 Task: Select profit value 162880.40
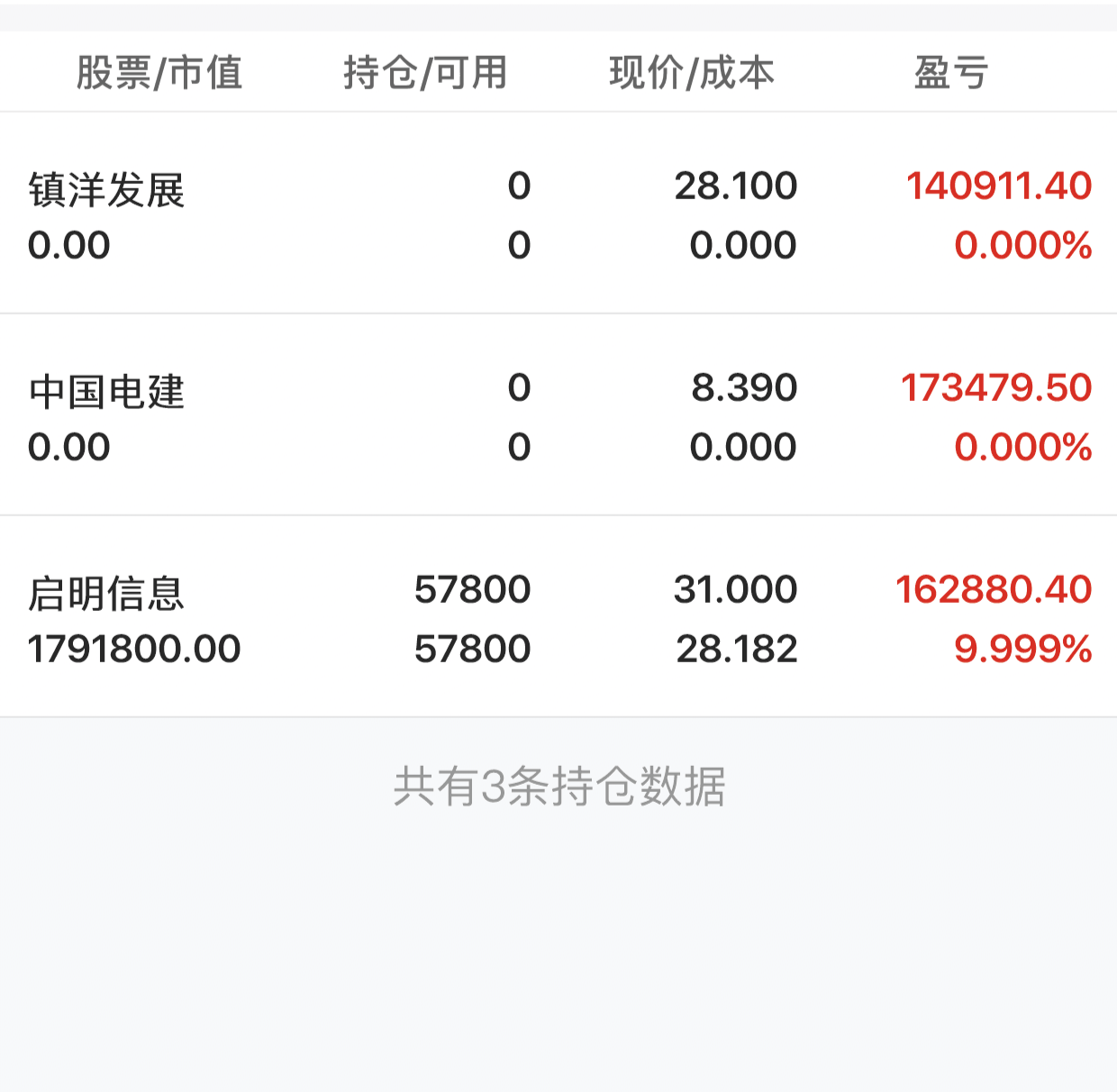994,590
